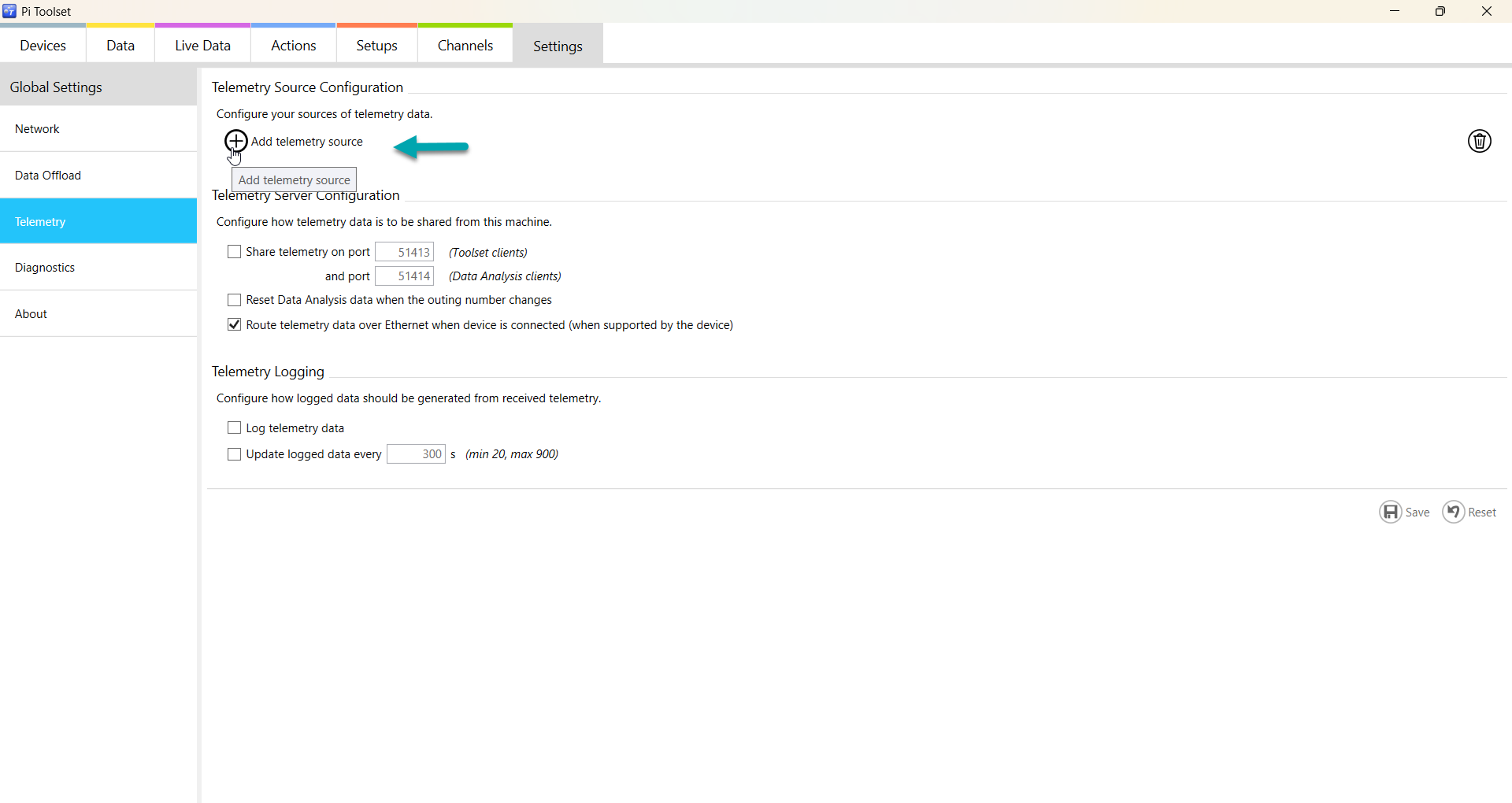
Task: Select Data Offload in sidebar
Action: [x=98, y=176]
